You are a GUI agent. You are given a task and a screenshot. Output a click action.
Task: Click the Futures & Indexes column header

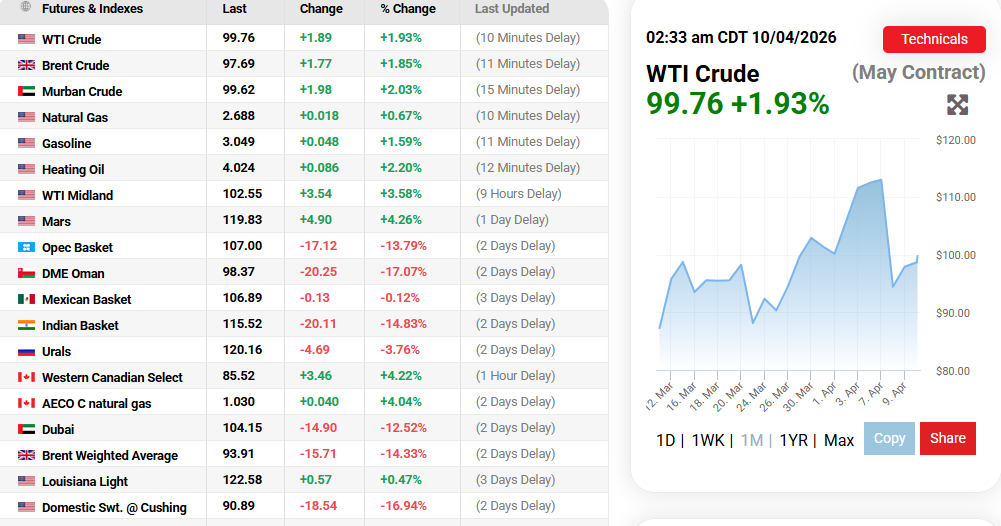click(92, 8)
